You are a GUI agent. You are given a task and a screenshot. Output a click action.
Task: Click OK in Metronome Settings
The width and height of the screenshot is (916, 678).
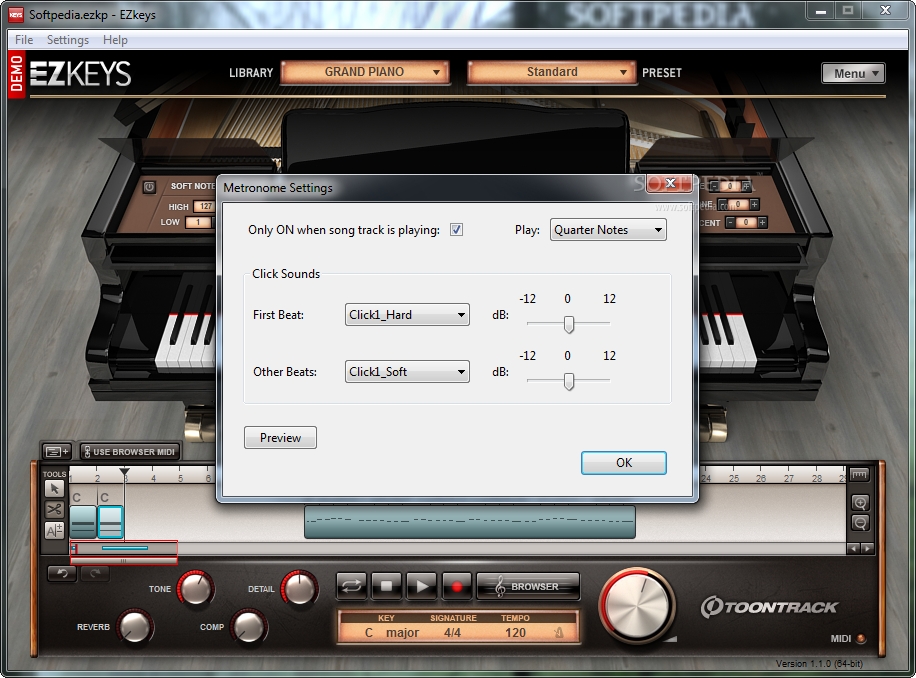click(x=623, y=463)
